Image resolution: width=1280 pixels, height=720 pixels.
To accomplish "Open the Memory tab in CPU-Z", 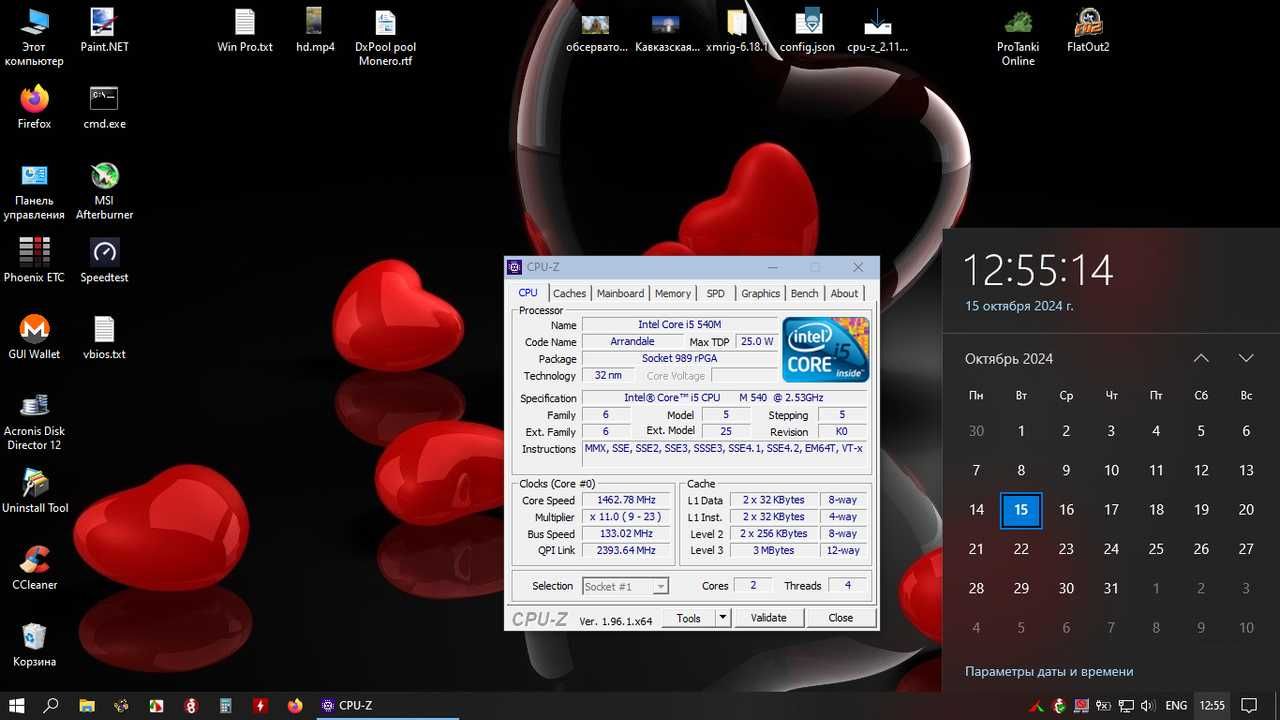I will coord(673,293).
